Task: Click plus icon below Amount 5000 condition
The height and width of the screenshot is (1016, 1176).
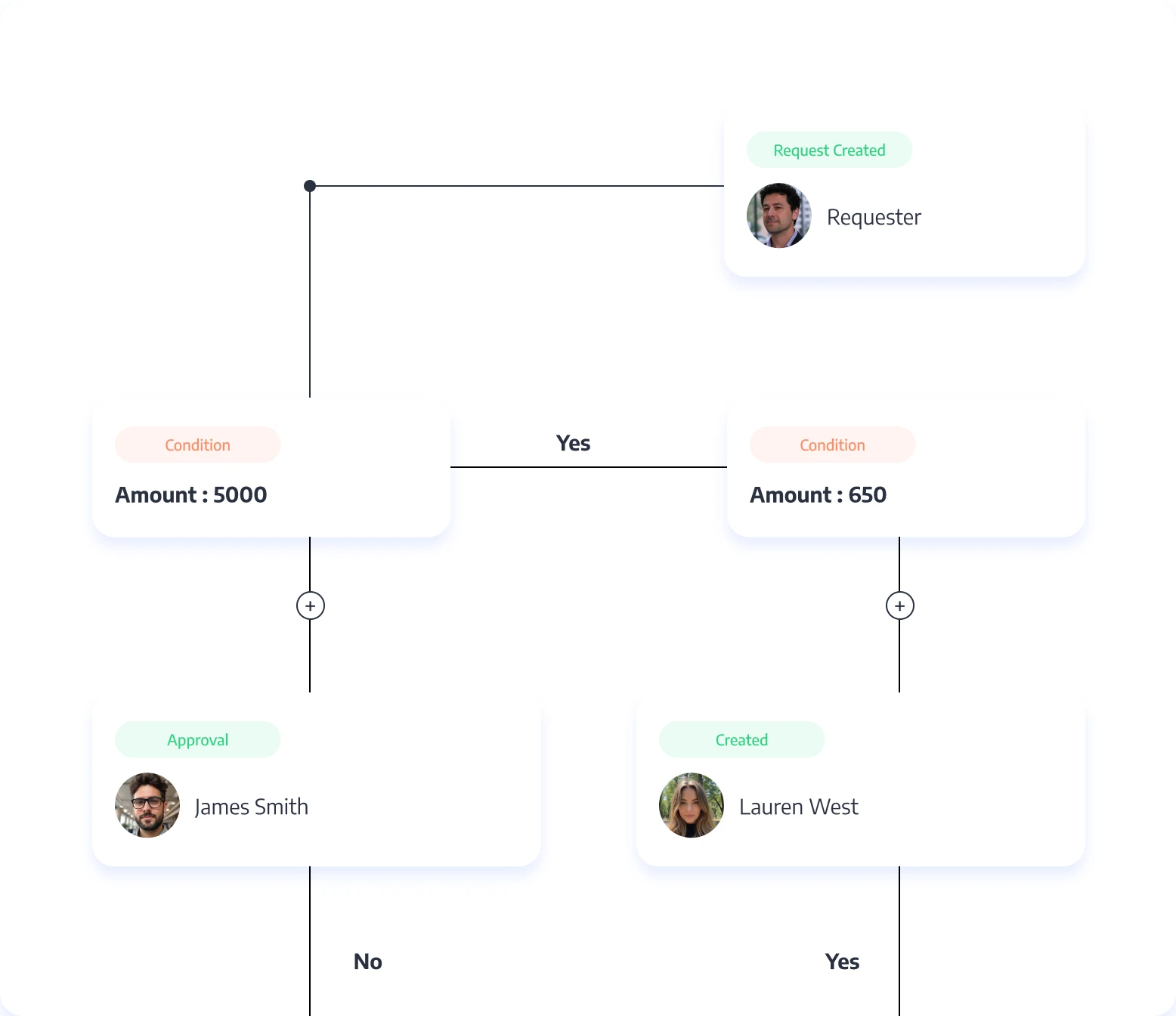Action: pyautogui.click(x=310, y=606)
